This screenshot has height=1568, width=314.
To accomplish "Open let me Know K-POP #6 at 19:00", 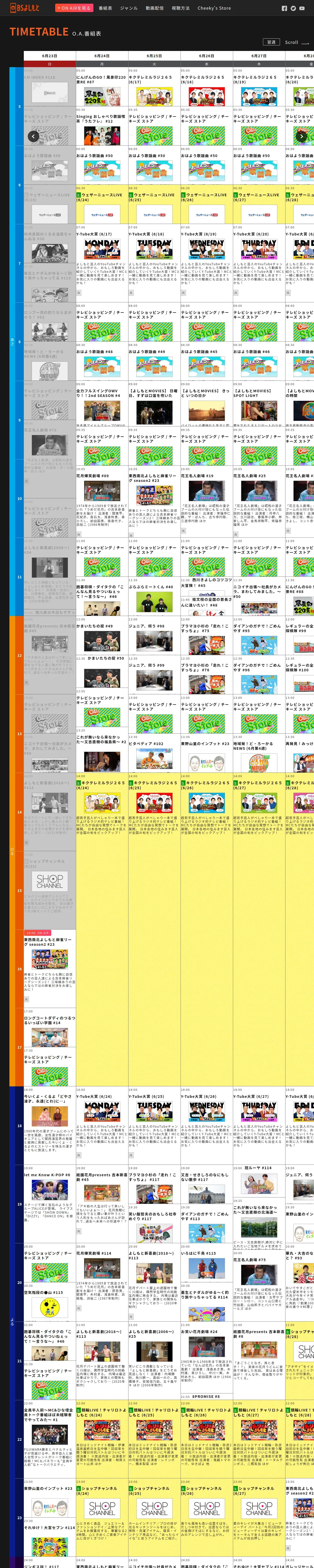I will coord(49,1203).
